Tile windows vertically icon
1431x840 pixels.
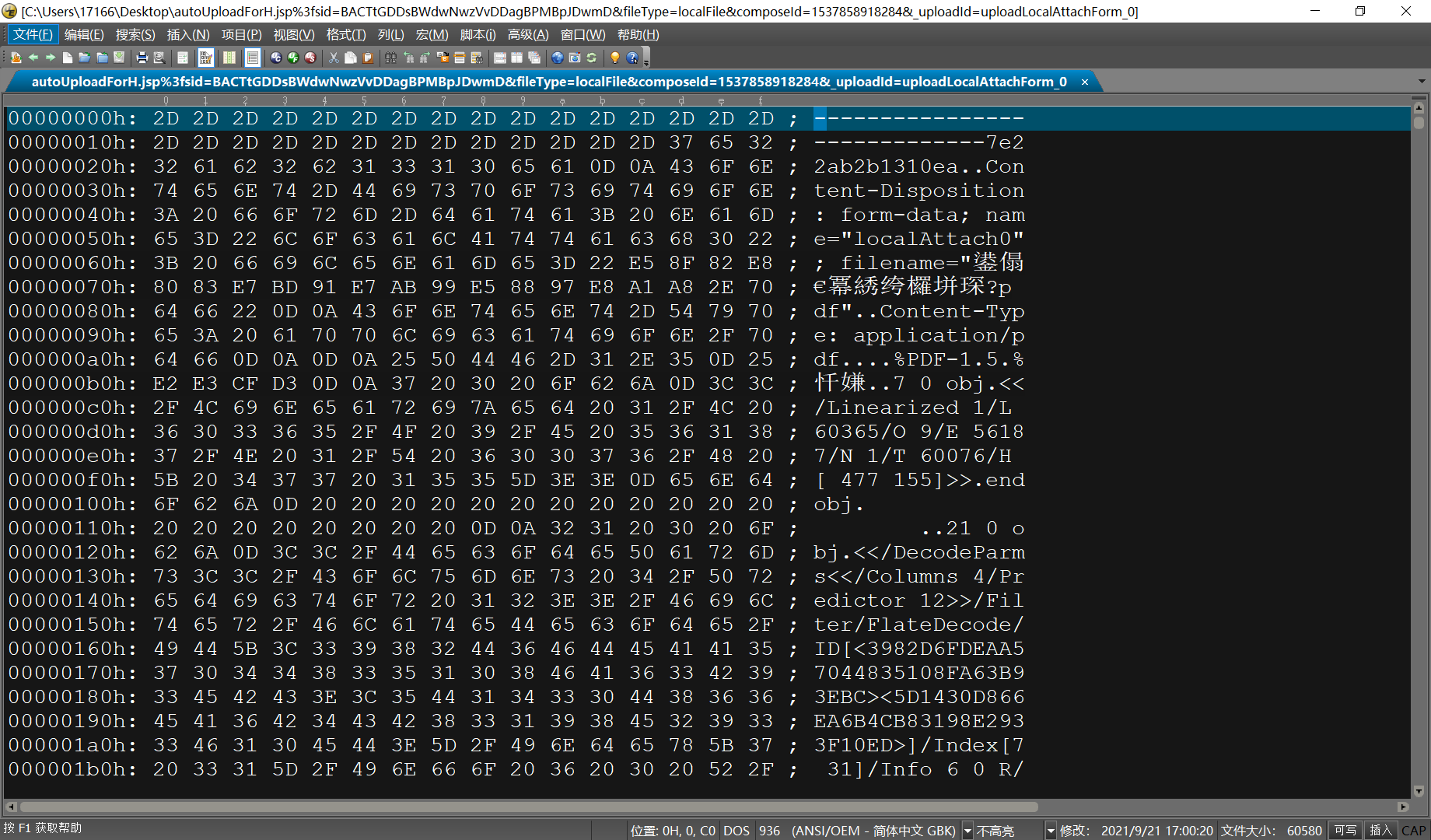(516, 58)
